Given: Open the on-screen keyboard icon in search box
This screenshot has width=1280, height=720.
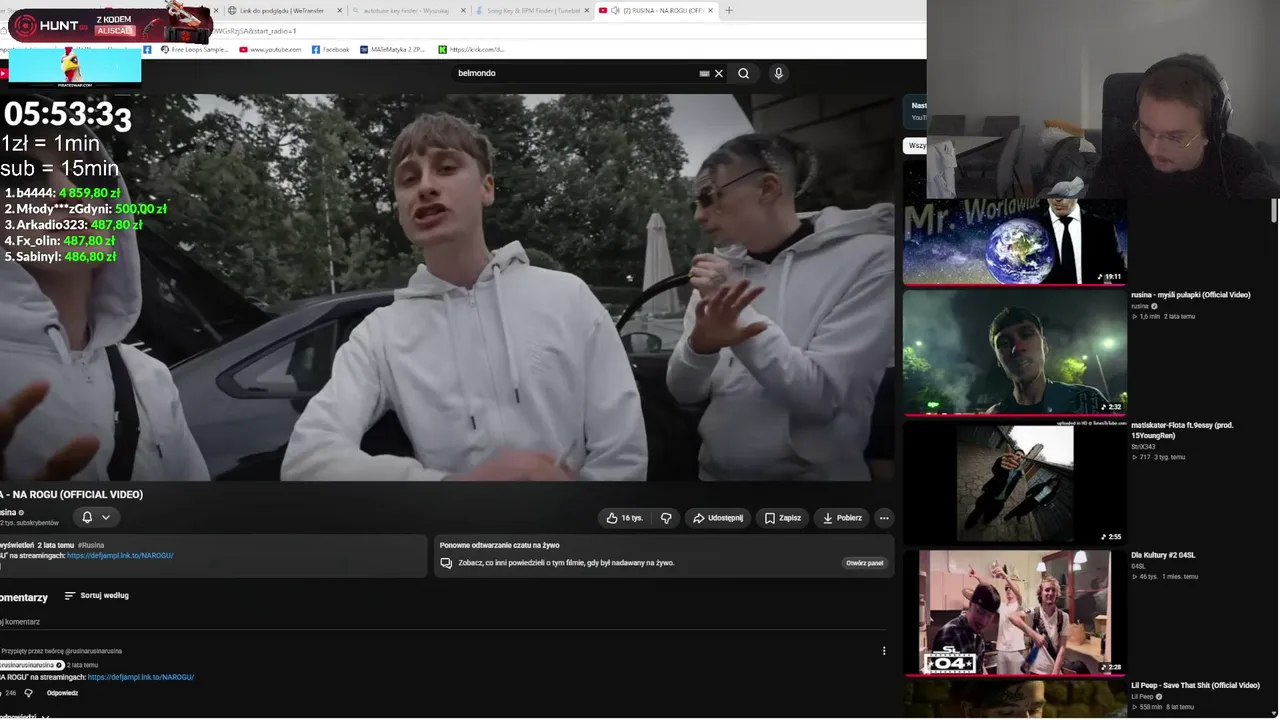Looking at the screenshot, I should pos(704,73).
